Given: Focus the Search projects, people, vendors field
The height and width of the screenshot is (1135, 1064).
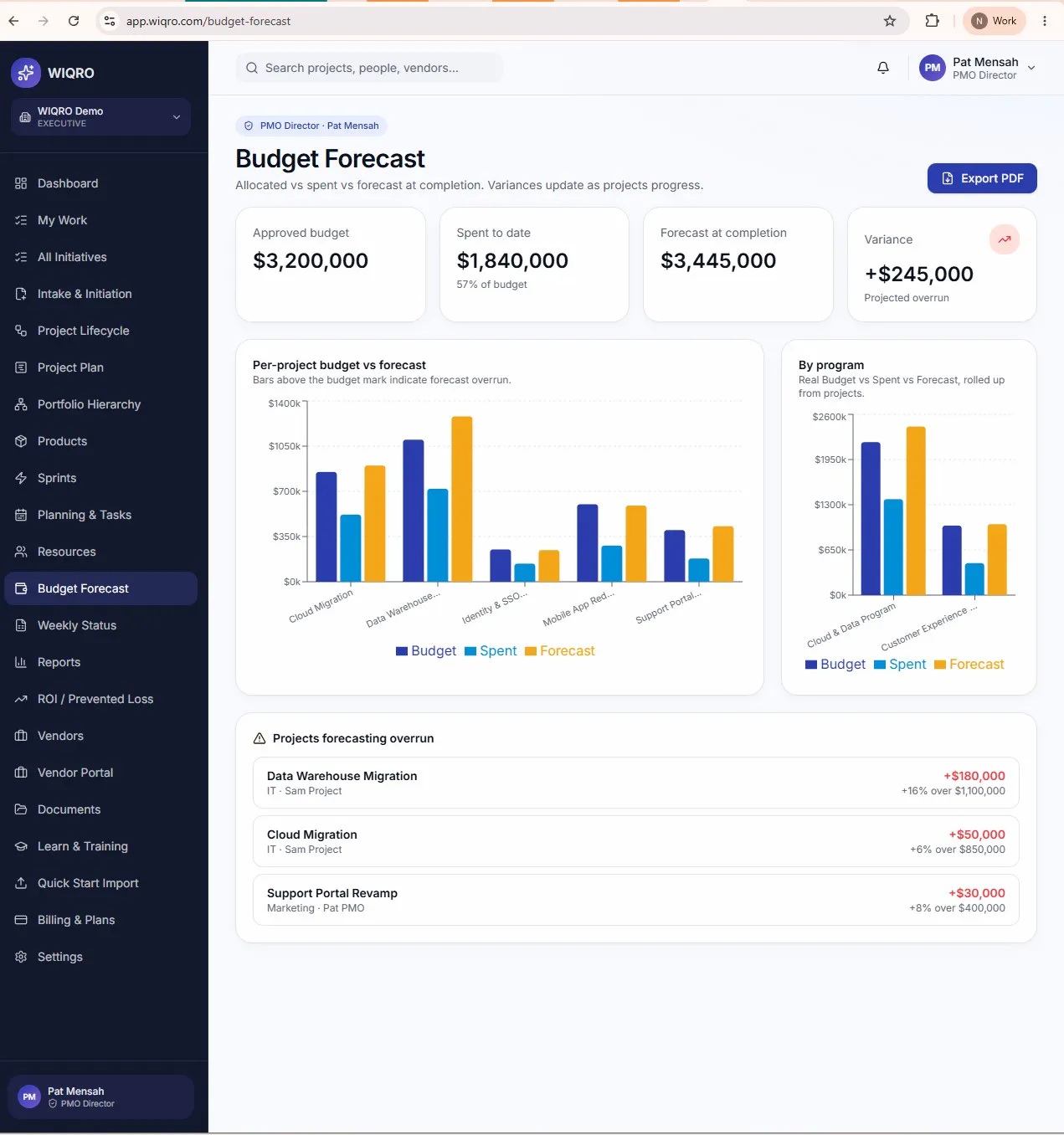Looking at the screenshot, I should coord(369,68).
